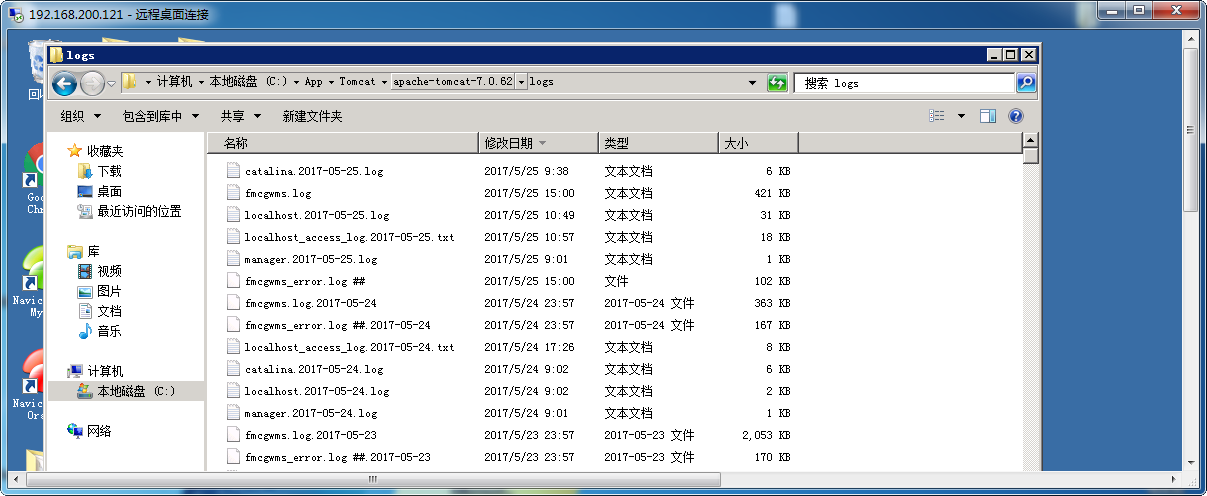1207x496 pixels.
Task: Select file localhost_access_log.2017-05-25.txt
Action: tap(349, 237)
